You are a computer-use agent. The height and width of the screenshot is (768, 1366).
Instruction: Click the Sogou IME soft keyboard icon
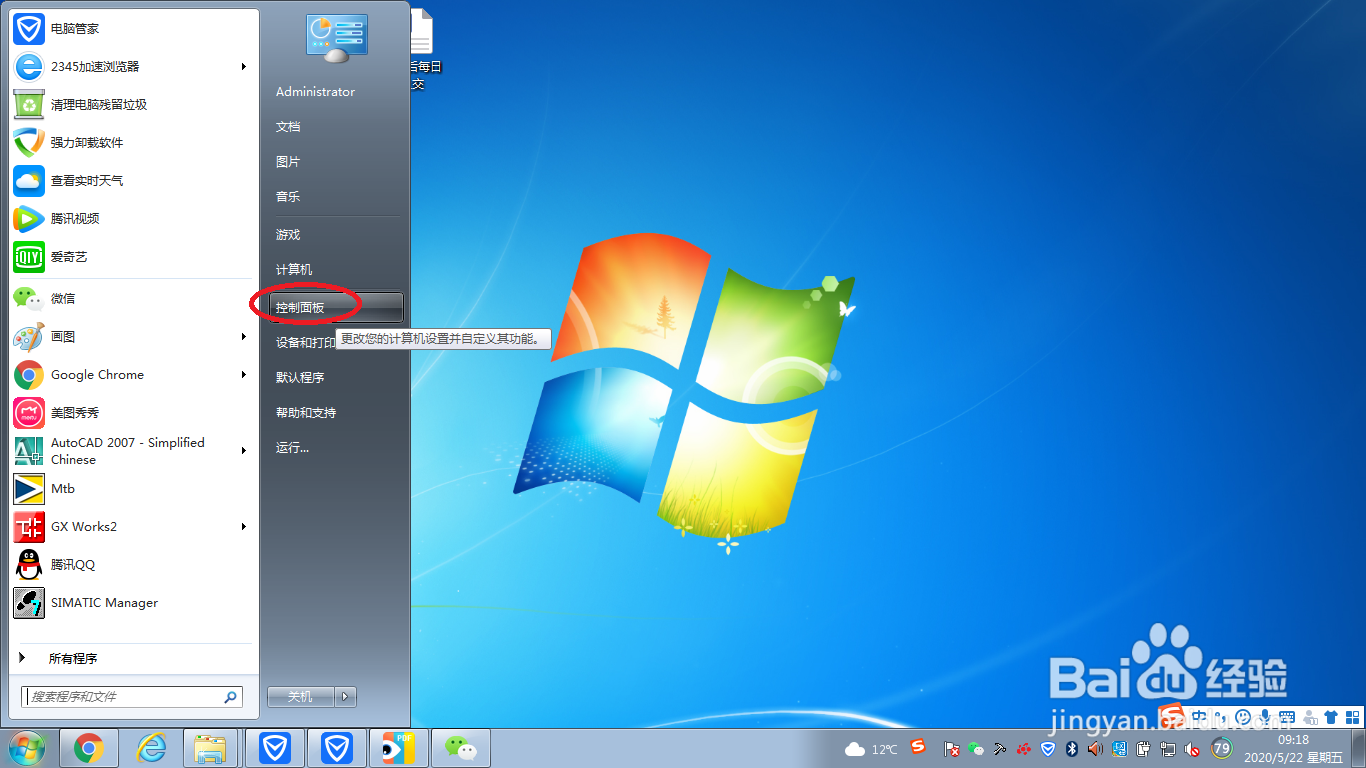pyautogui.click(x=1287, y=716)
